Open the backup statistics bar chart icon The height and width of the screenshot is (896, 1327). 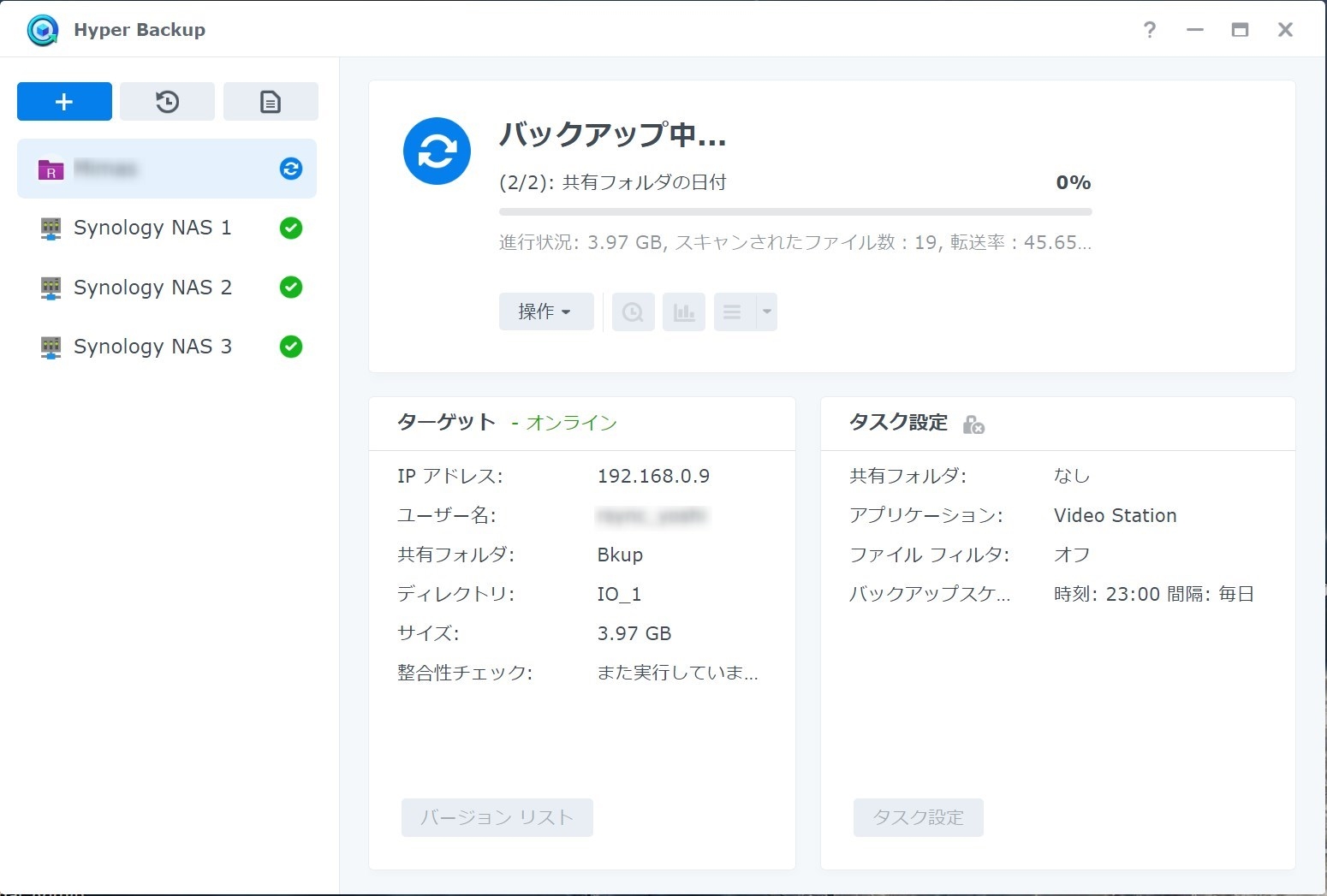pyautogui.click(x=683, y=312)
